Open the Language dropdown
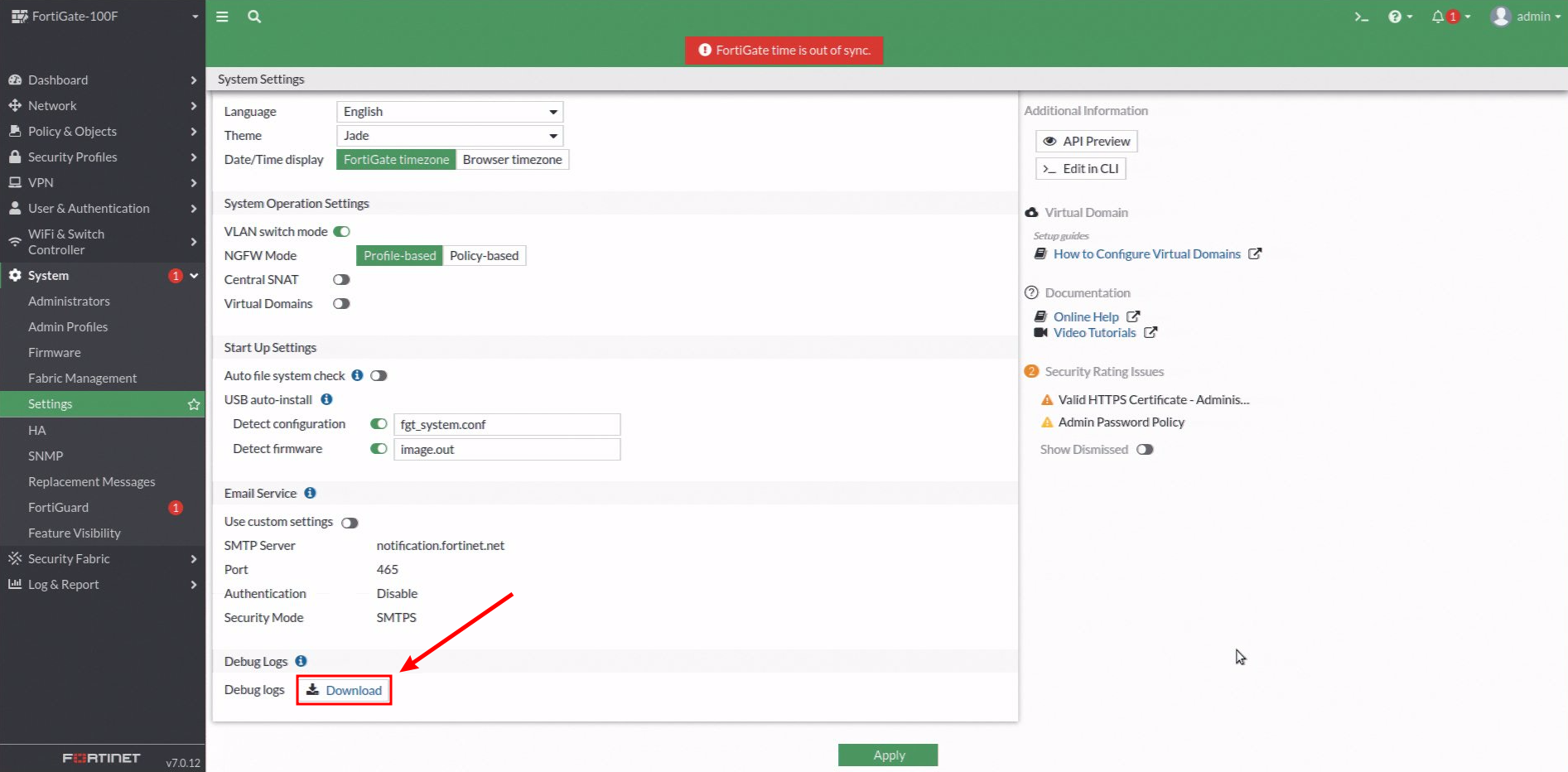The width and height of the screenshot is (1568, 772). 450,112
